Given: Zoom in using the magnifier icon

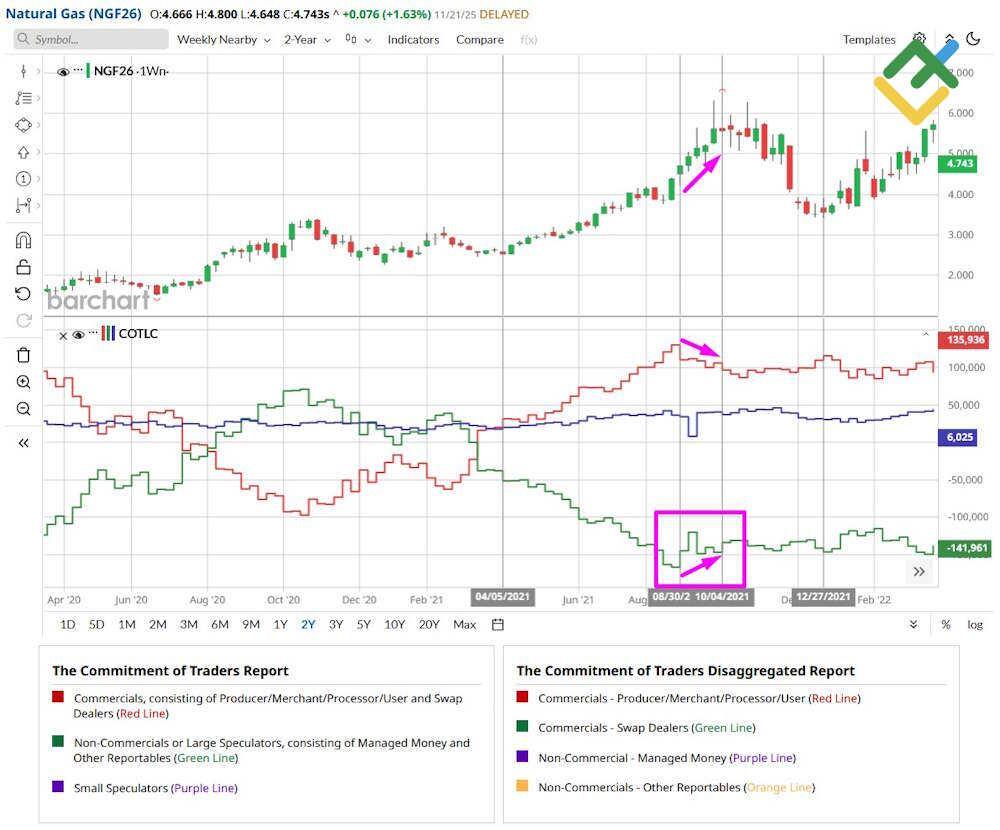Looking at the screenshot, I should point(22,382).
